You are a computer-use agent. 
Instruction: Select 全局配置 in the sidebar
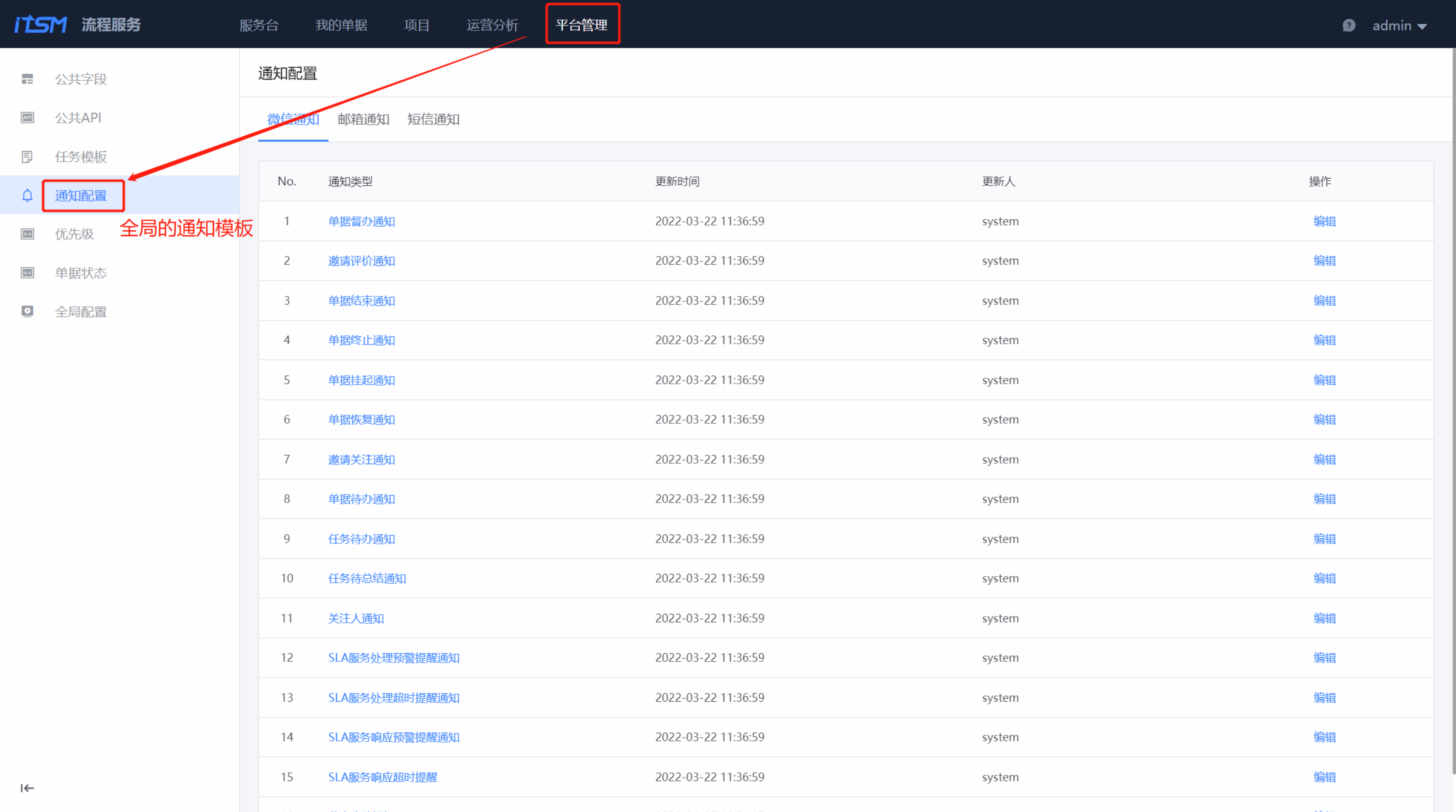click(x=81, y=312)
